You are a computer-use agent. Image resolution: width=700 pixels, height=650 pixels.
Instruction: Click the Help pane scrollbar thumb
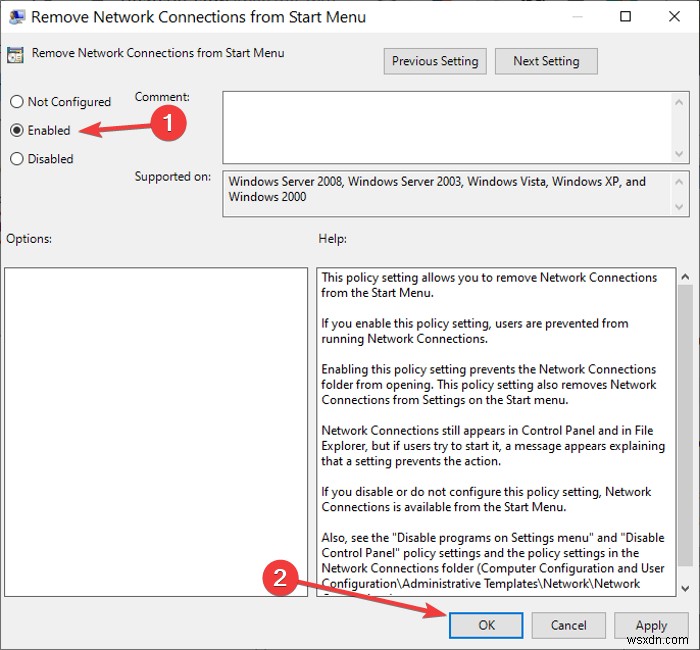pyautogui.click(x=685, y=425)
